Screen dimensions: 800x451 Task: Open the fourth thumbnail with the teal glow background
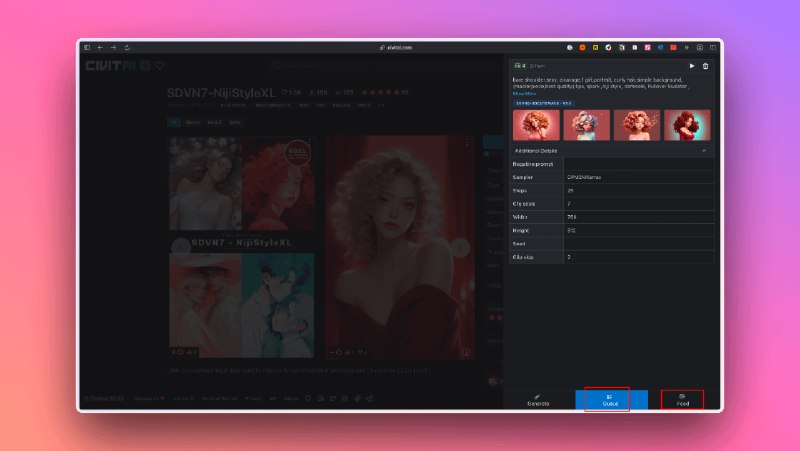point(687,125)
